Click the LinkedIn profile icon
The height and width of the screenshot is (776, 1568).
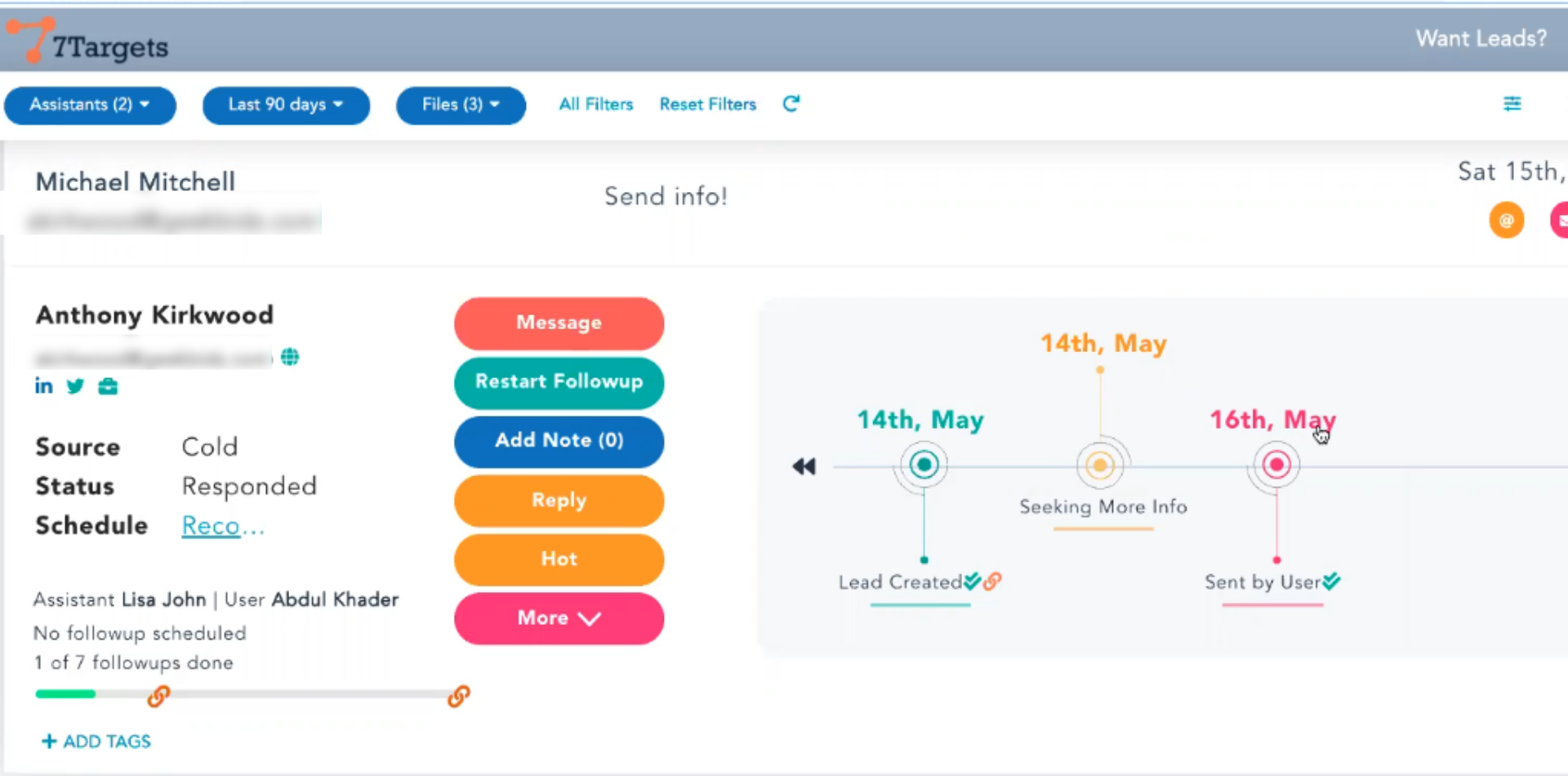(43, 386)
